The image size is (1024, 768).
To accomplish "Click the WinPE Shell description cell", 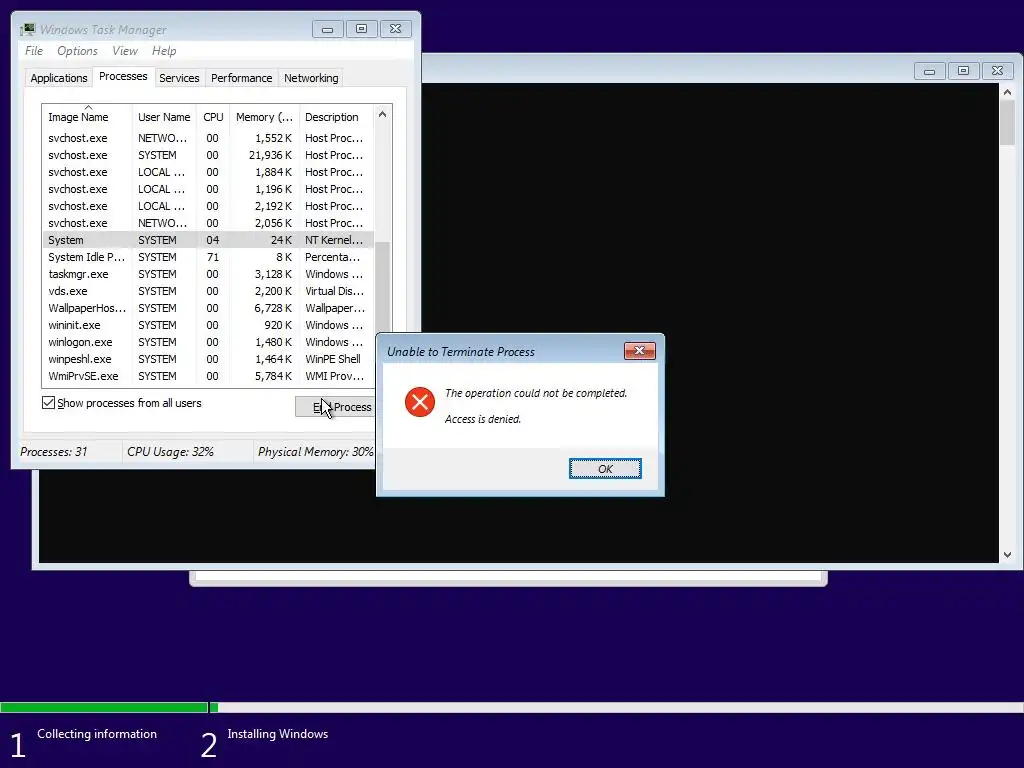I will tap(332, 359).
